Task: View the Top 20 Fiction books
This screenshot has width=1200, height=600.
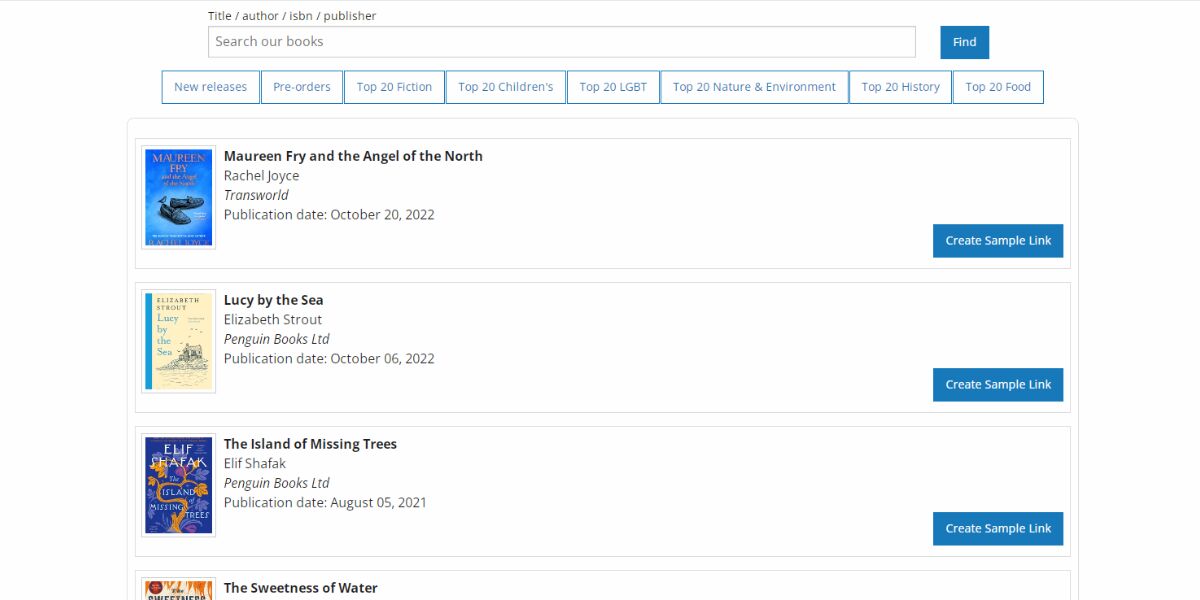Action: [394, 87]
